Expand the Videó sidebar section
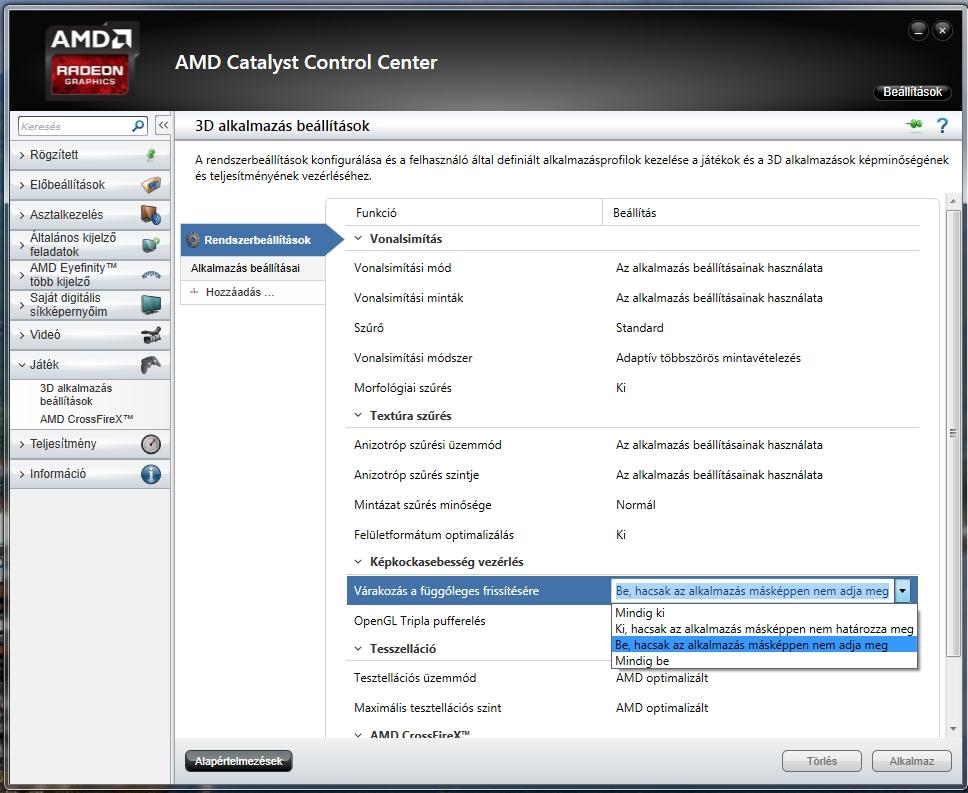Image resolution: width=968 pixels, height=793 pixels. click(90, 334)
